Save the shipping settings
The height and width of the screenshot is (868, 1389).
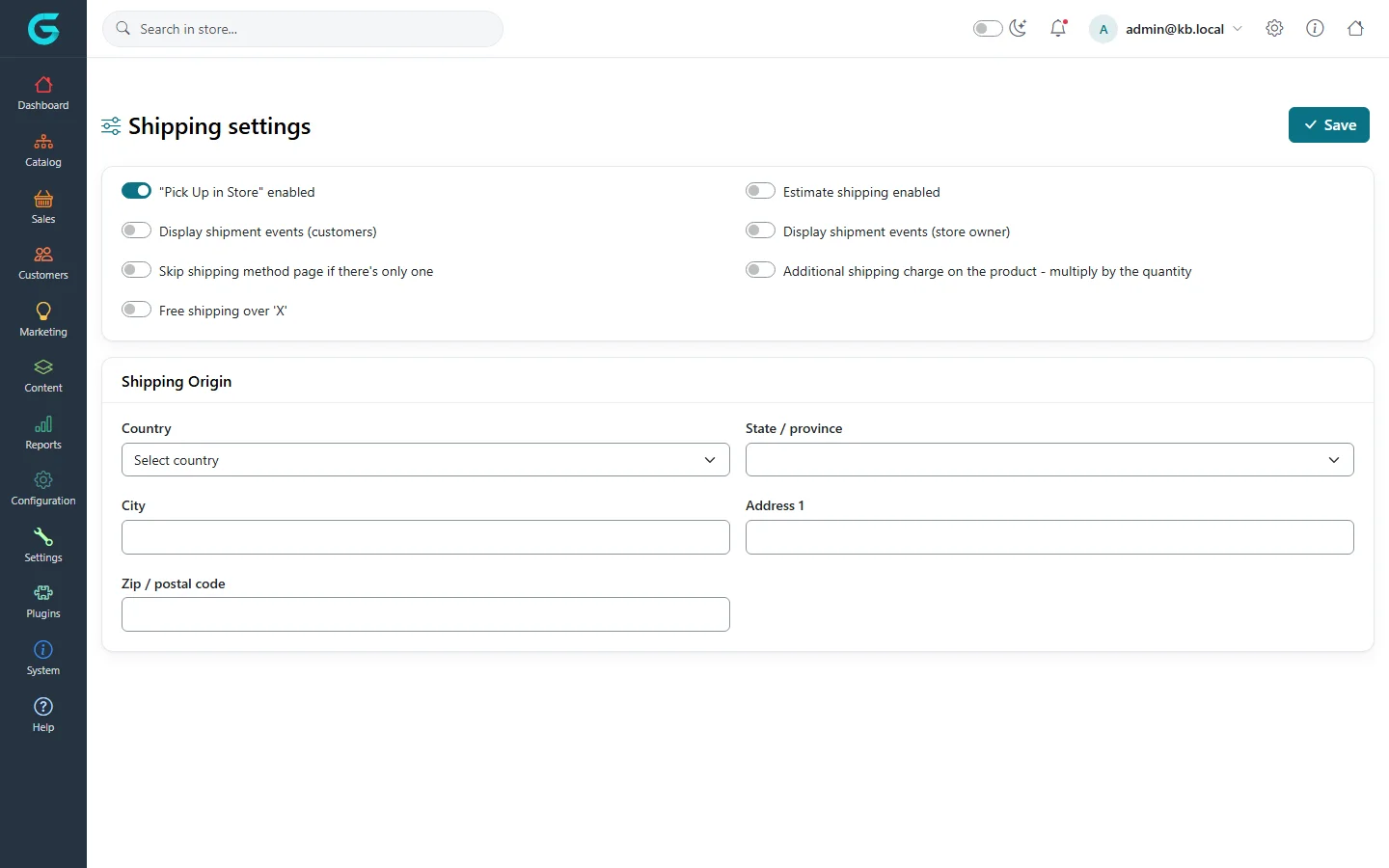(x=1328, y=125)
